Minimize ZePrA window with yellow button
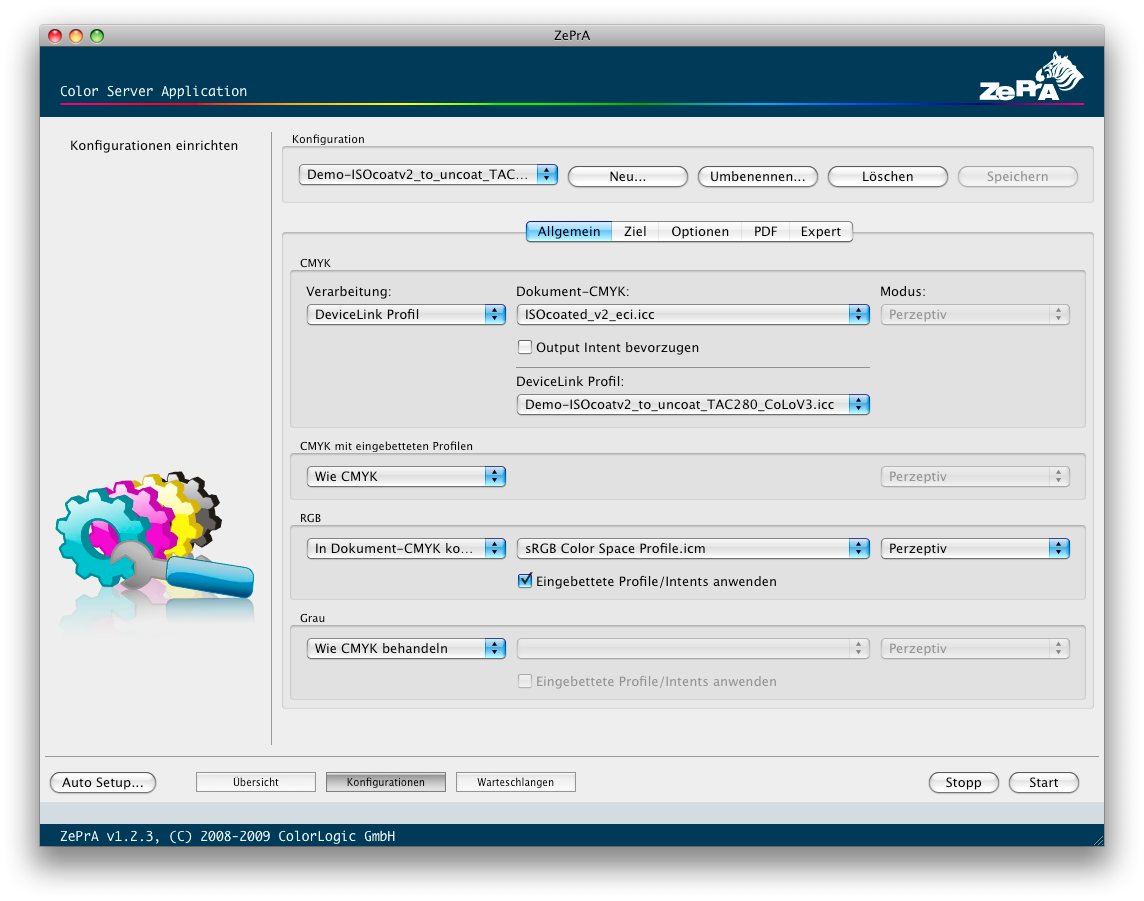This screenshot has width=1144, height=901. [76, 35]
